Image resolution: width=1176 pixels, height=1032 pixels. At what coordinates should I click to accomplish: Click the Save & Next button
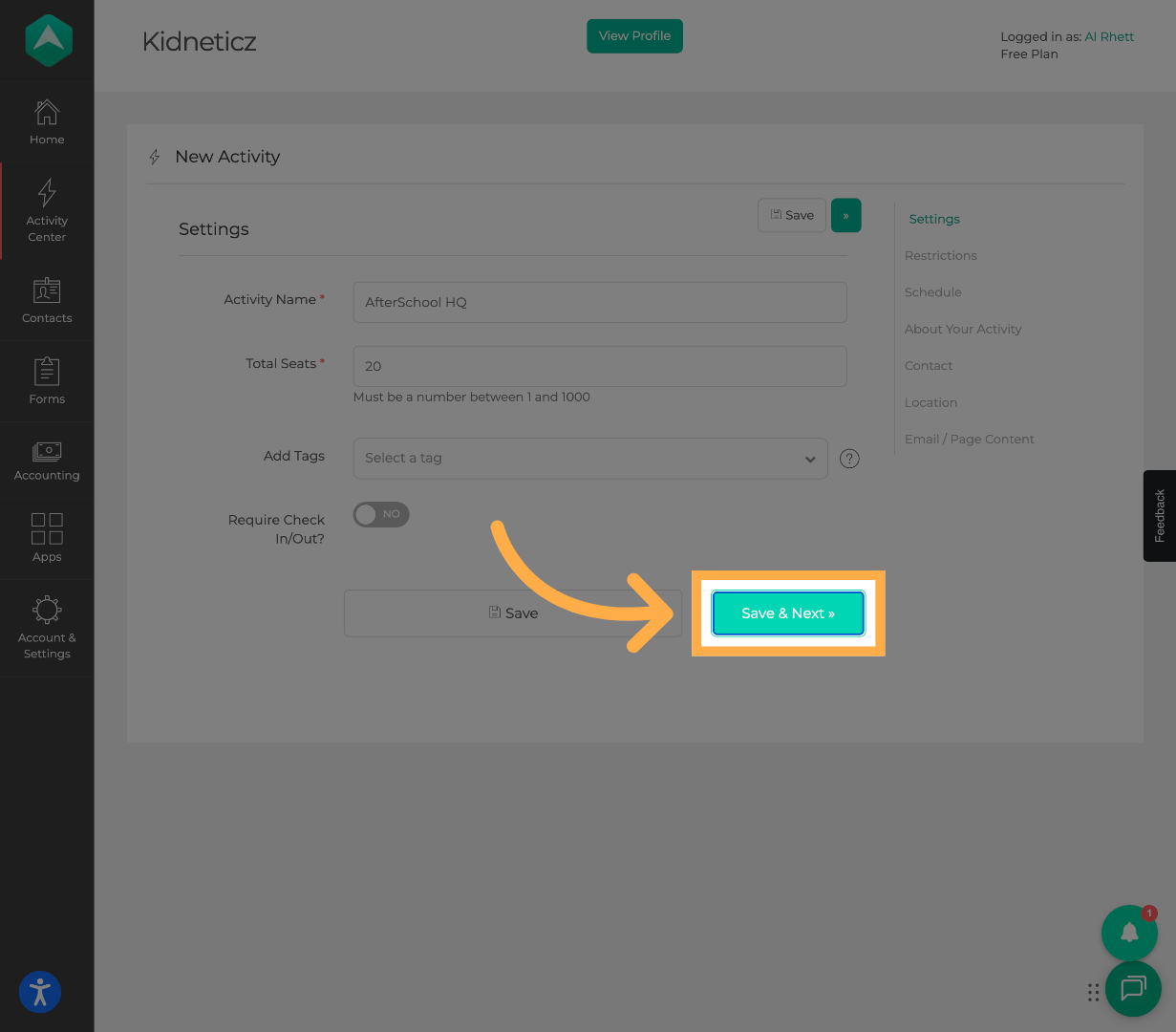(788, 613)
